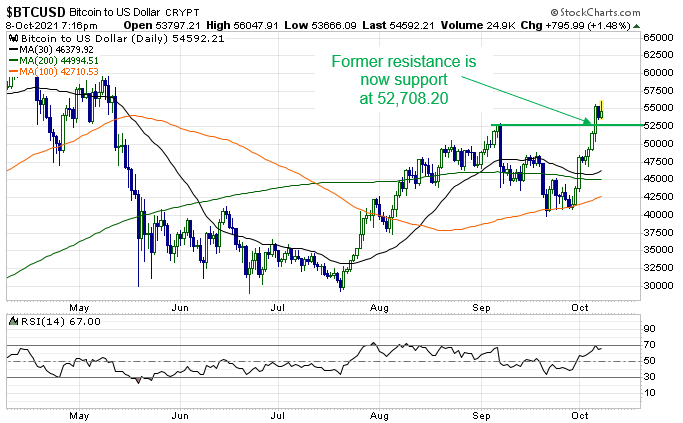This screenshot has height=423, width=683.
Task: Click the 42500 price axis label
Action: 658,196
